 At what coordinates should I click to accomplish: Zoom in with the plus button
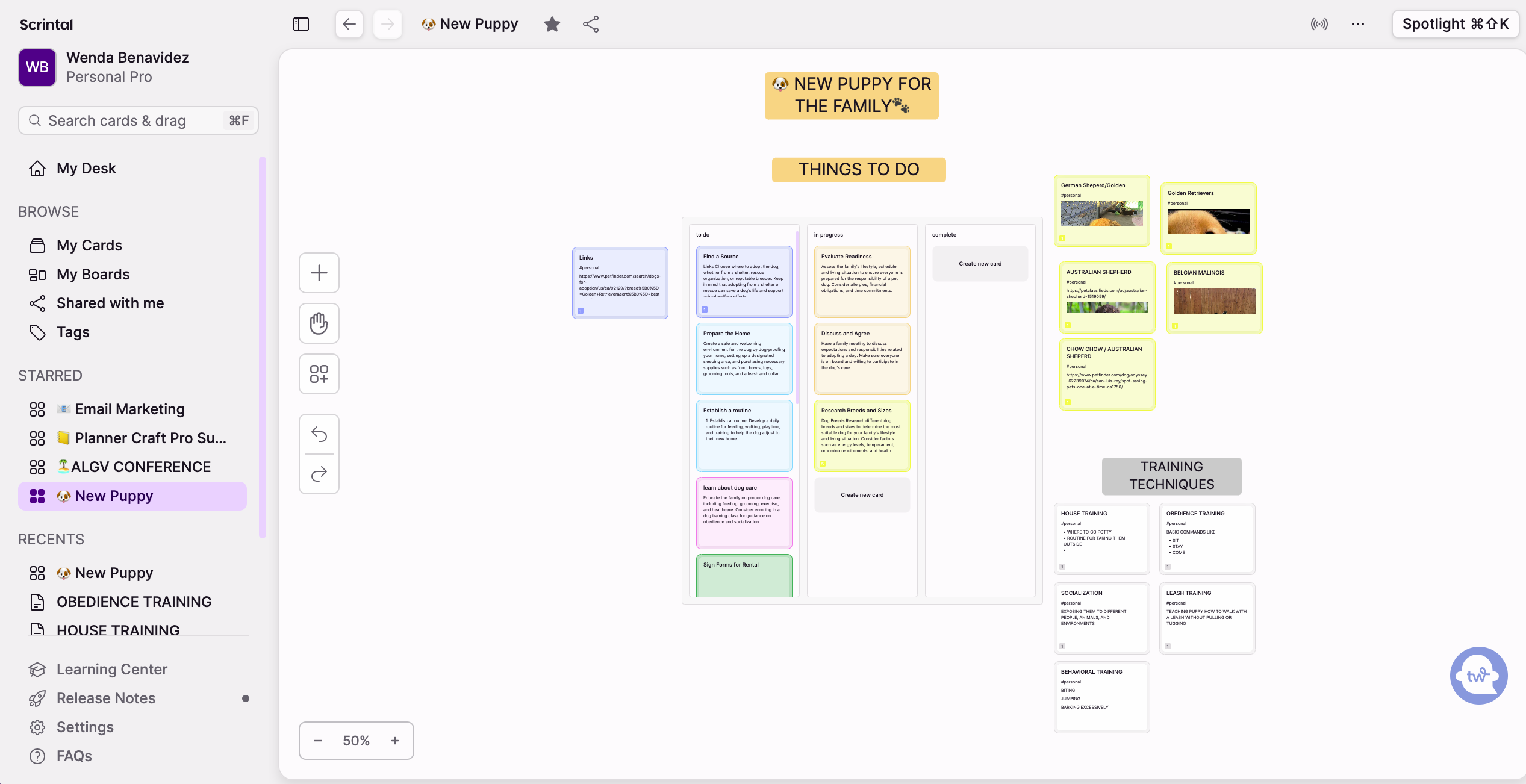395,741
